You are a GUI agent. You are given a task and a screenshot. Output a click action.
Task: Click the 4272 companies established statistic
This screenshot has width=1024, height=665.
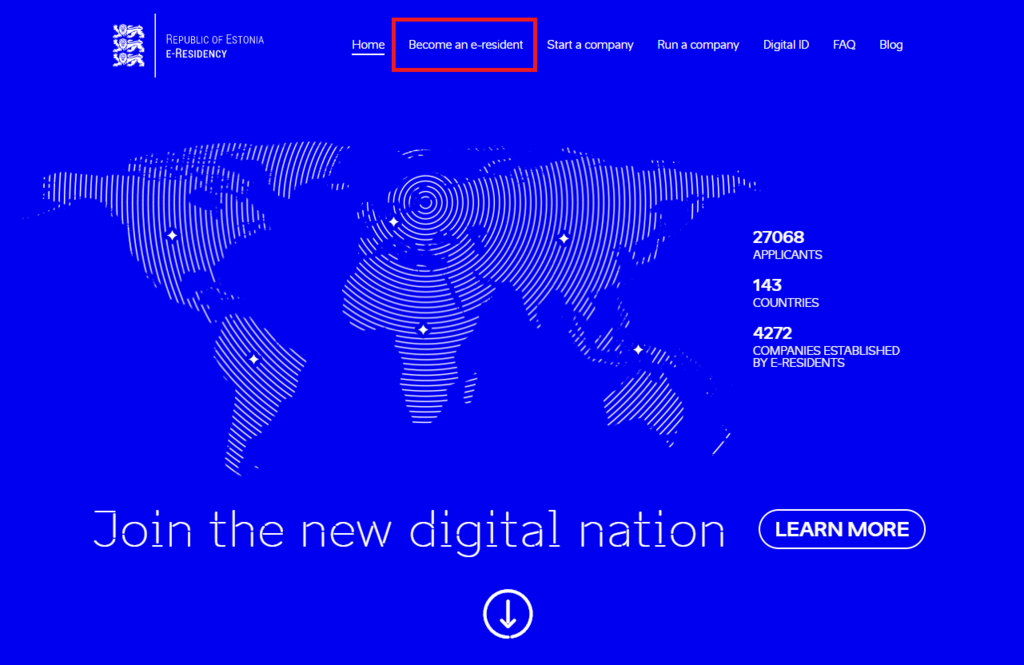pos(826,348)
